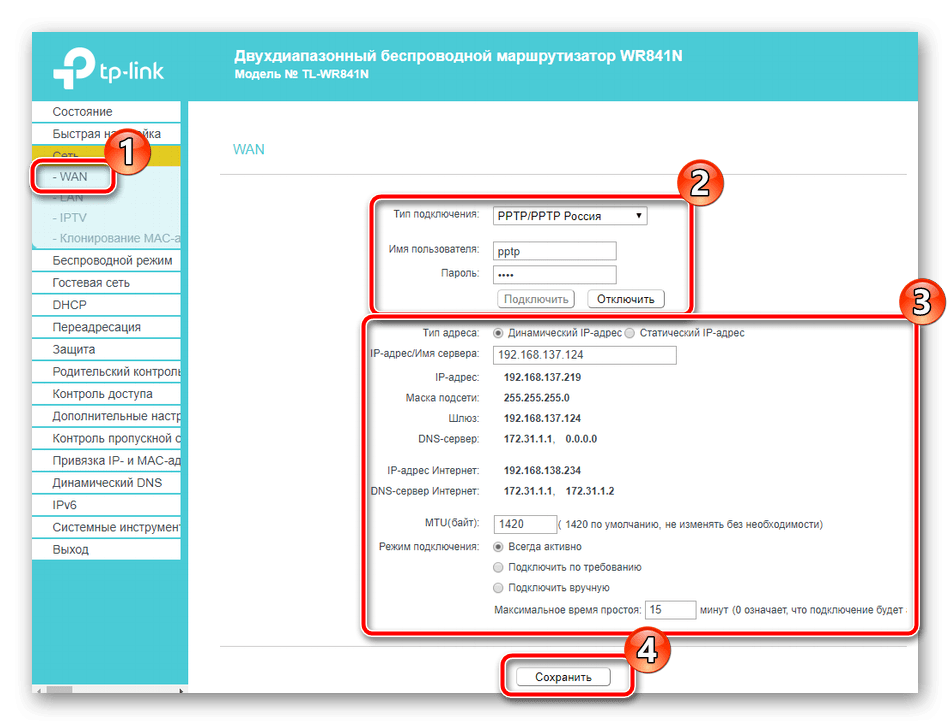Go to Беспроводной режим section

click(x=112, y=261)
